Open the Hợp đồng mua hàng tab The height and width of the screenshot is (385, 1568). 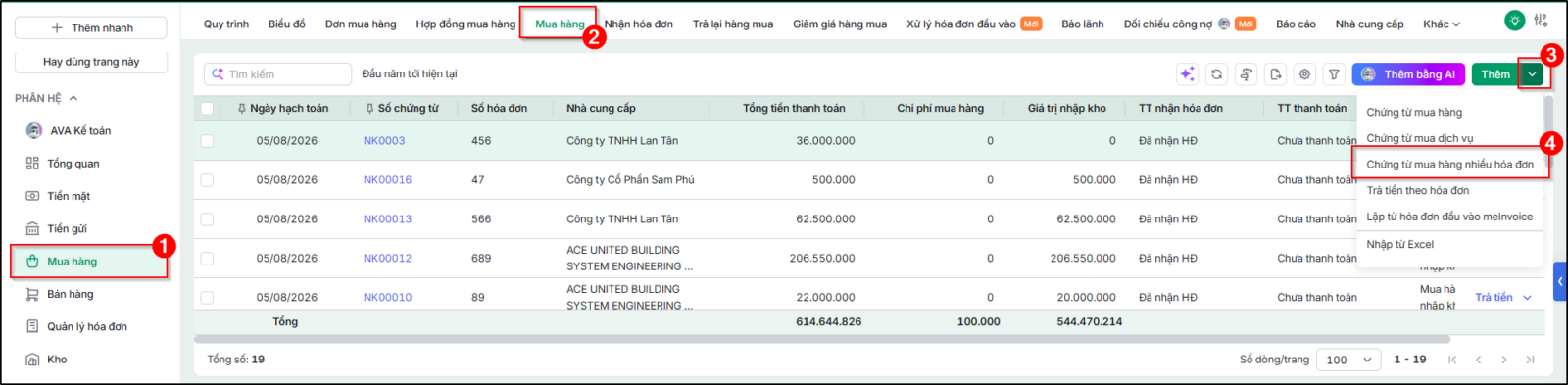tap(465, 24)
